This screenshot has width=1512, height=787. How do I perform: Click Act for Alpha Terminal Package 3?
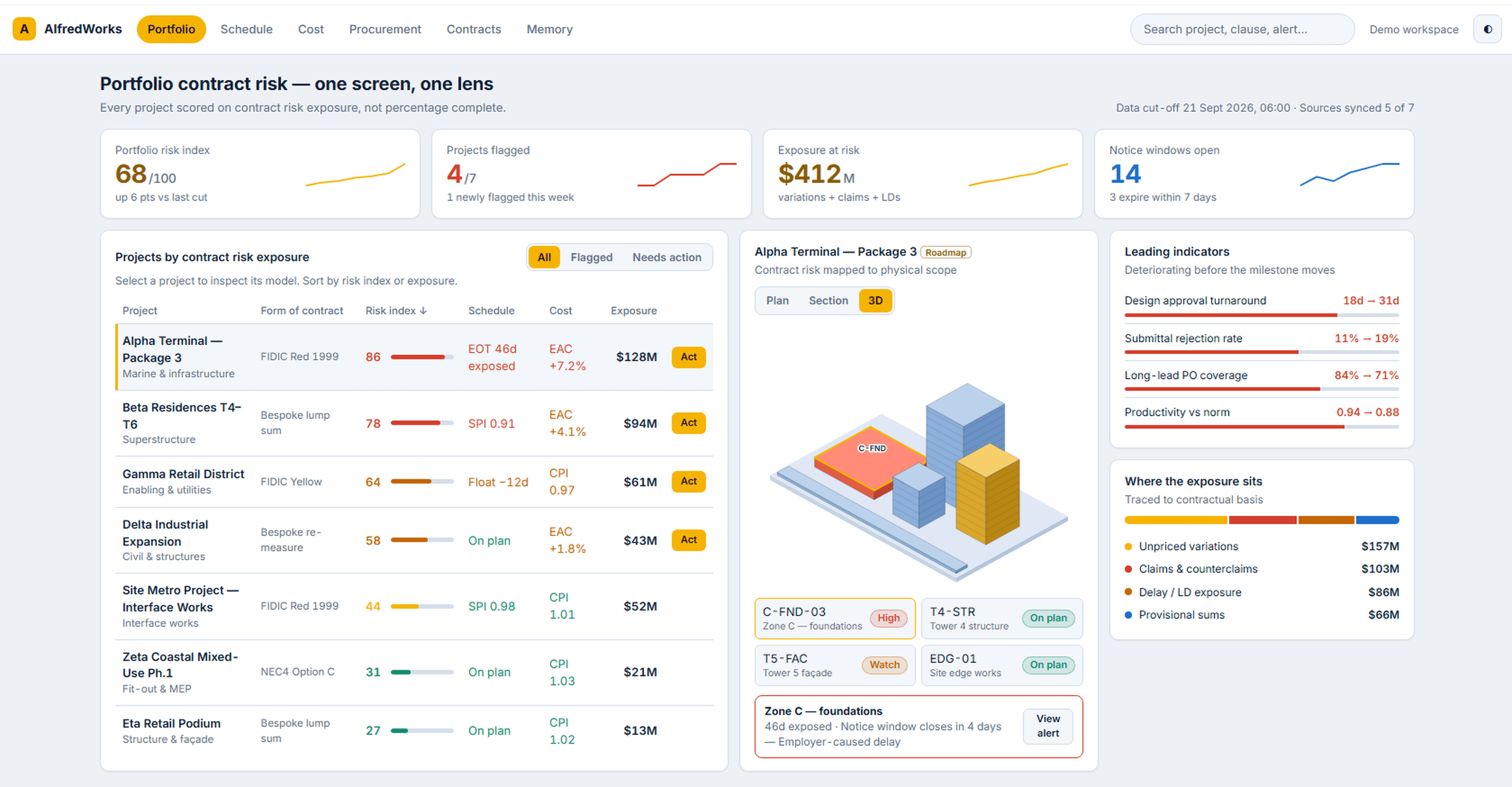pyautogui.click(x=688, y=357)
